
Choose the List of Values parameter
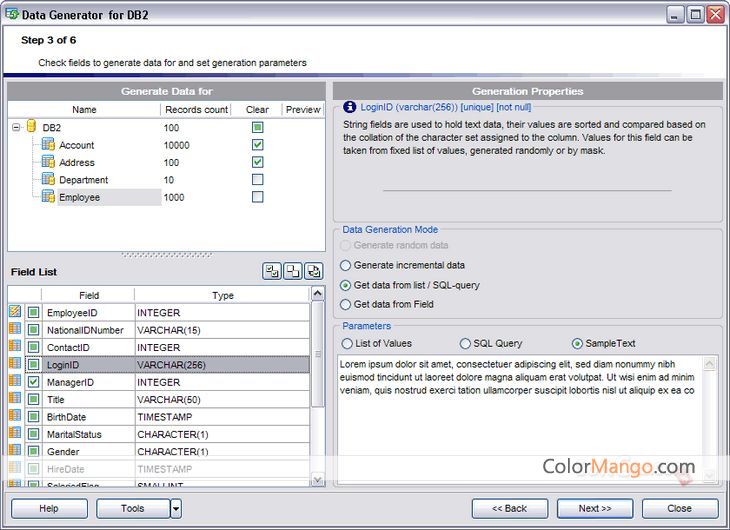(347, 344)
